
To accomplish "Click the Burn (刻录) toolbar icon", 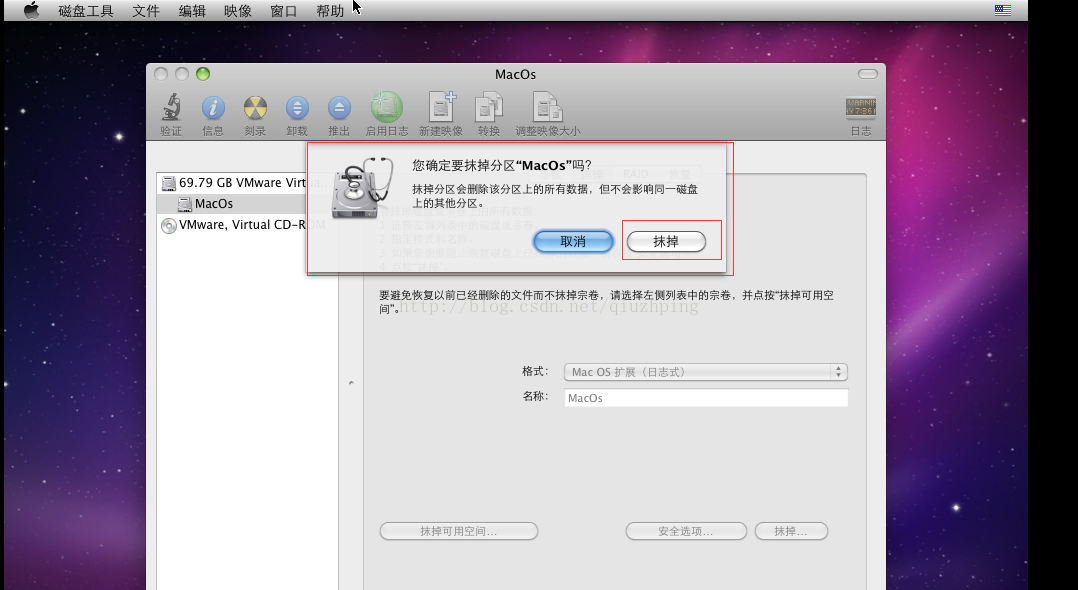I will tap(255, 108).
